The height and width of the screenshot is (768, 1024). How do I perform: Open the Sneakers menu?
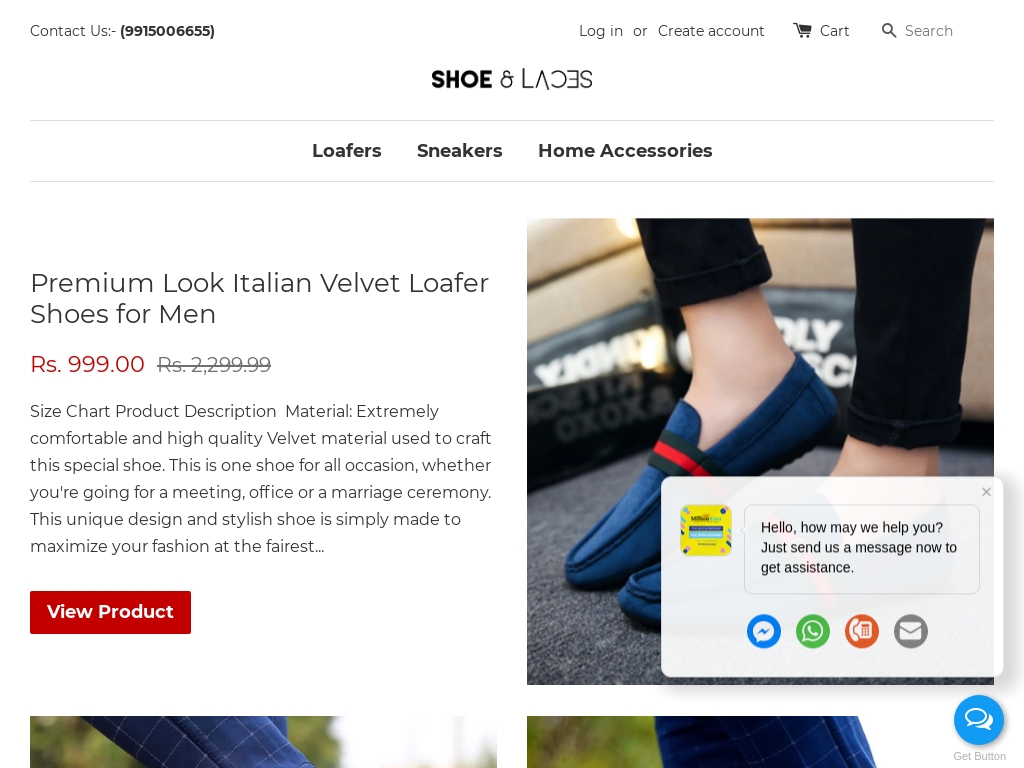coord(459,151)
